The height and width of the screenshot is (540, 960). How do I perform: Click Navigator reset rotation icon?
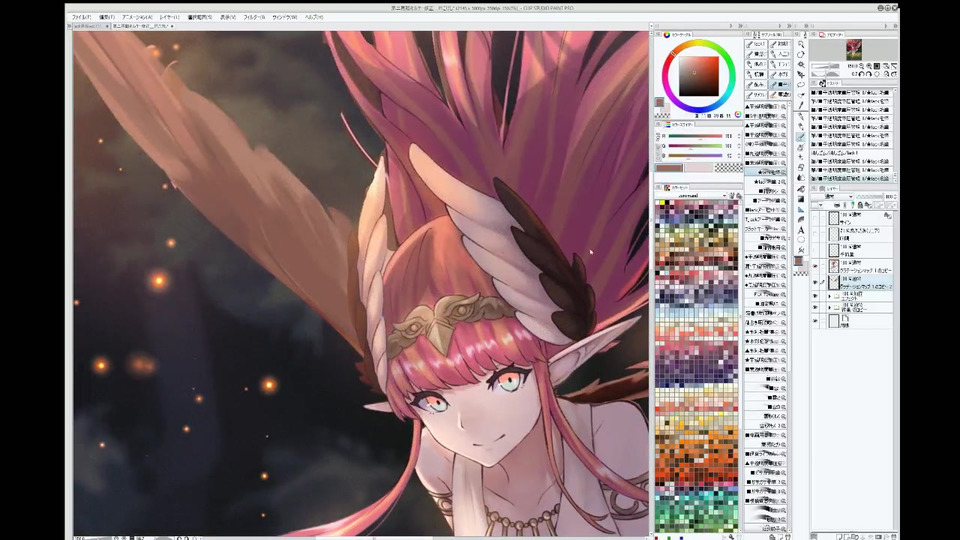coord(877,73)
